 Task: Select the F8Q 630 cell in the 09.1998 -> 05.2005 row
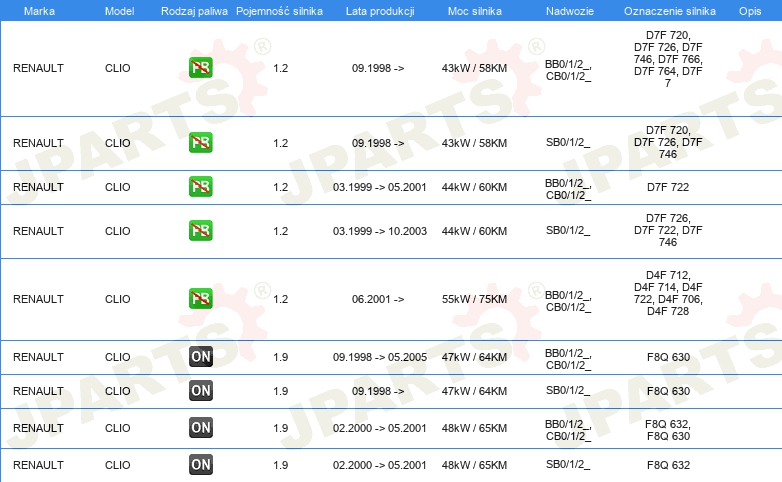pyautogui.click(x=668, y=357)
